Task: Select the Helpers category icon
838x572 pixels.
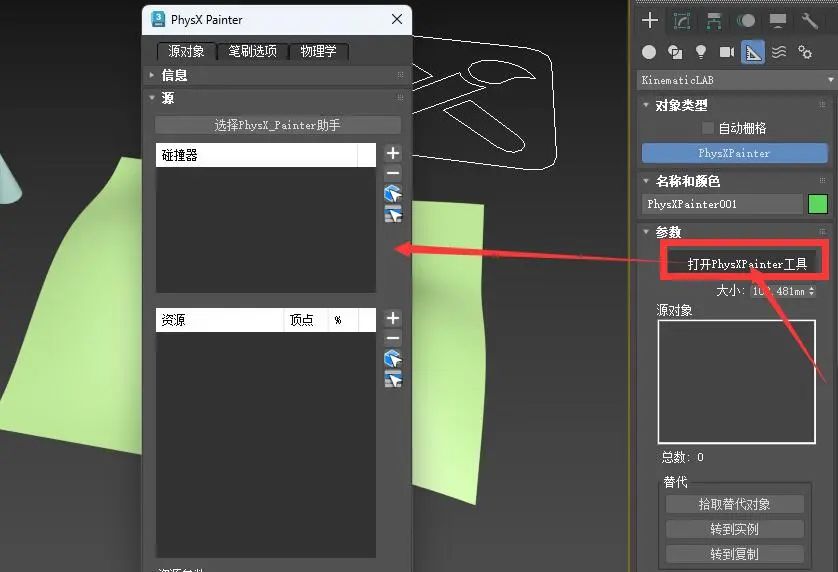Action: tap(752, 52)
